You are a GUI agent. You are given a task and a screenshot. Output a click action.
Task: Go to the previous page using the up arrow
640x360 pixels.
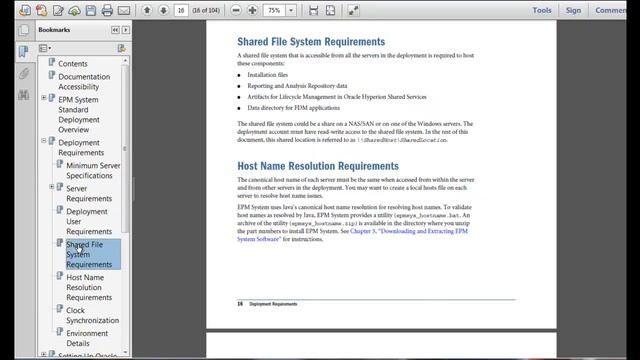(x=147, y=10)
